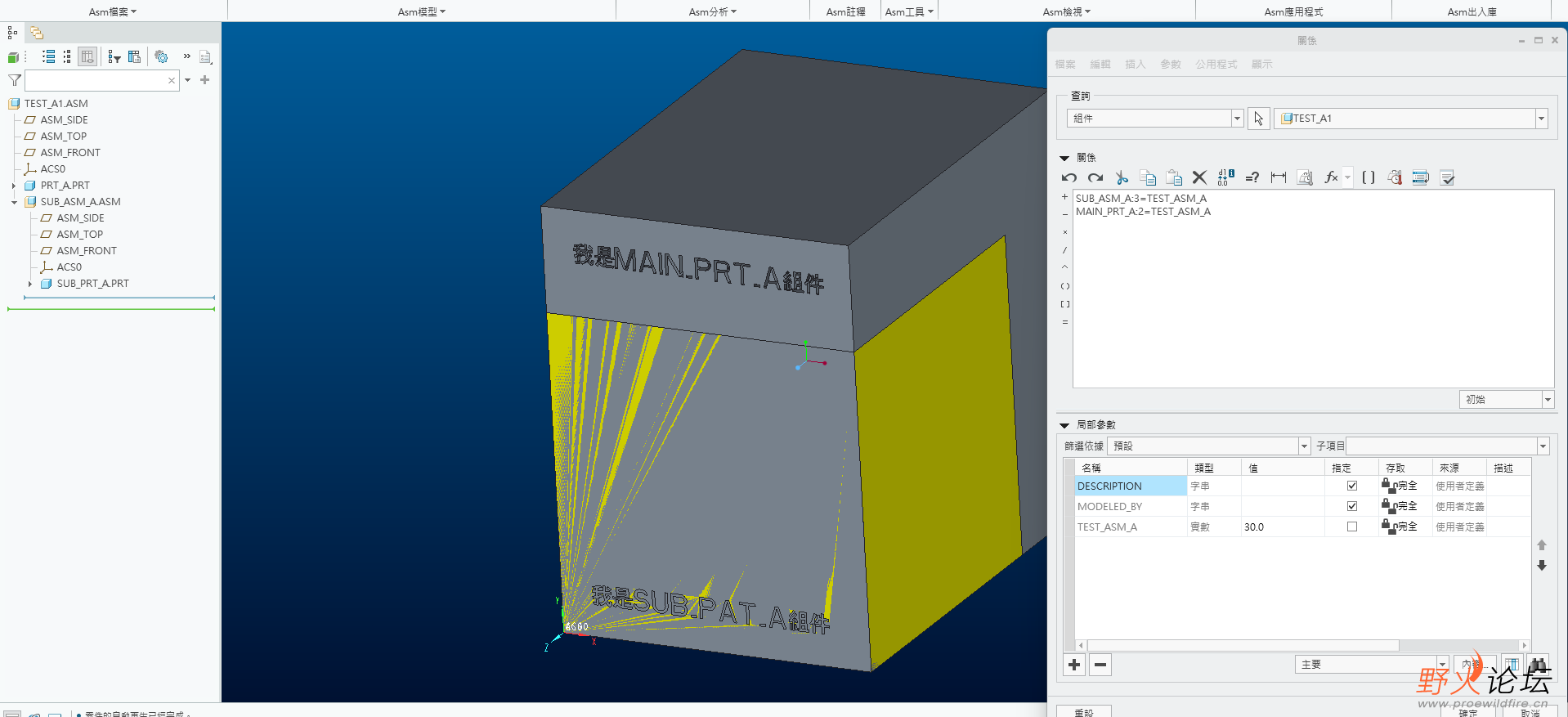1568x717 pixels.
Task: Set units sensitivity for relations icon
Action: 1305,177
